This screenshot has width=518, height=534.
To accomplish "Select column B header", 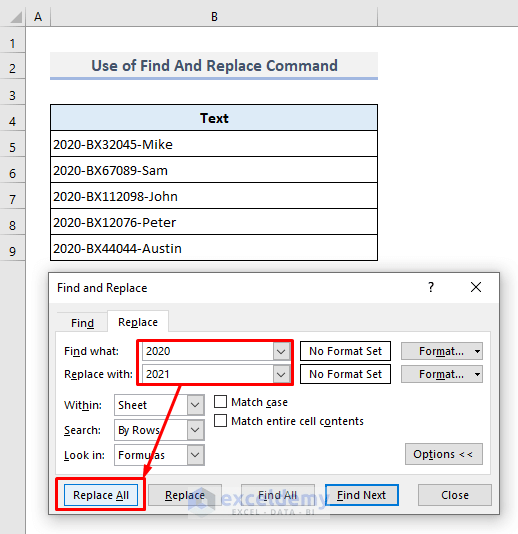I will [214, 17].
